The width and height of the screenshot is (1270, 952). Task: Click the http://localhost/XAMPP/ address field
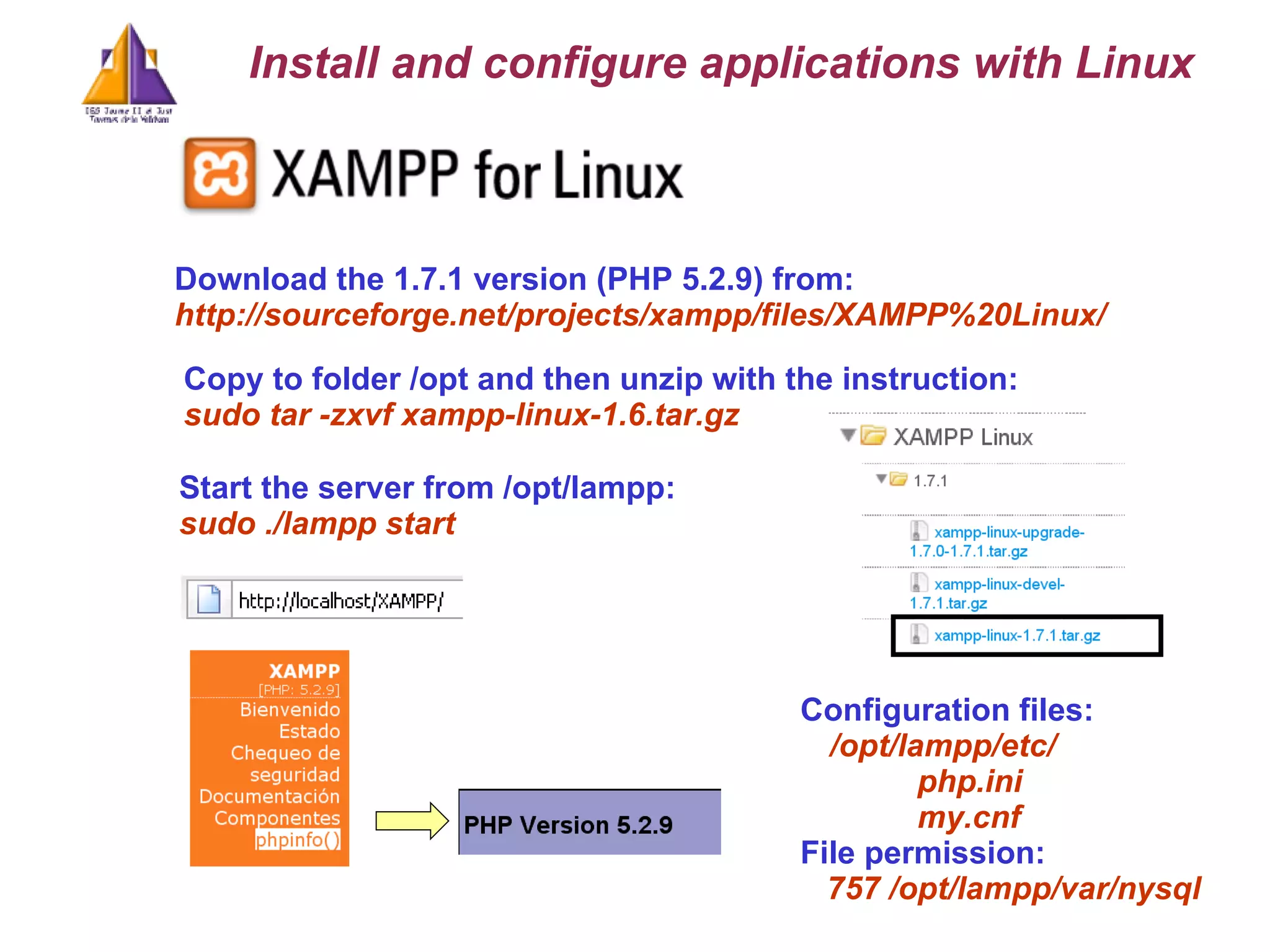pyautogui.click(x=341, y=600)
